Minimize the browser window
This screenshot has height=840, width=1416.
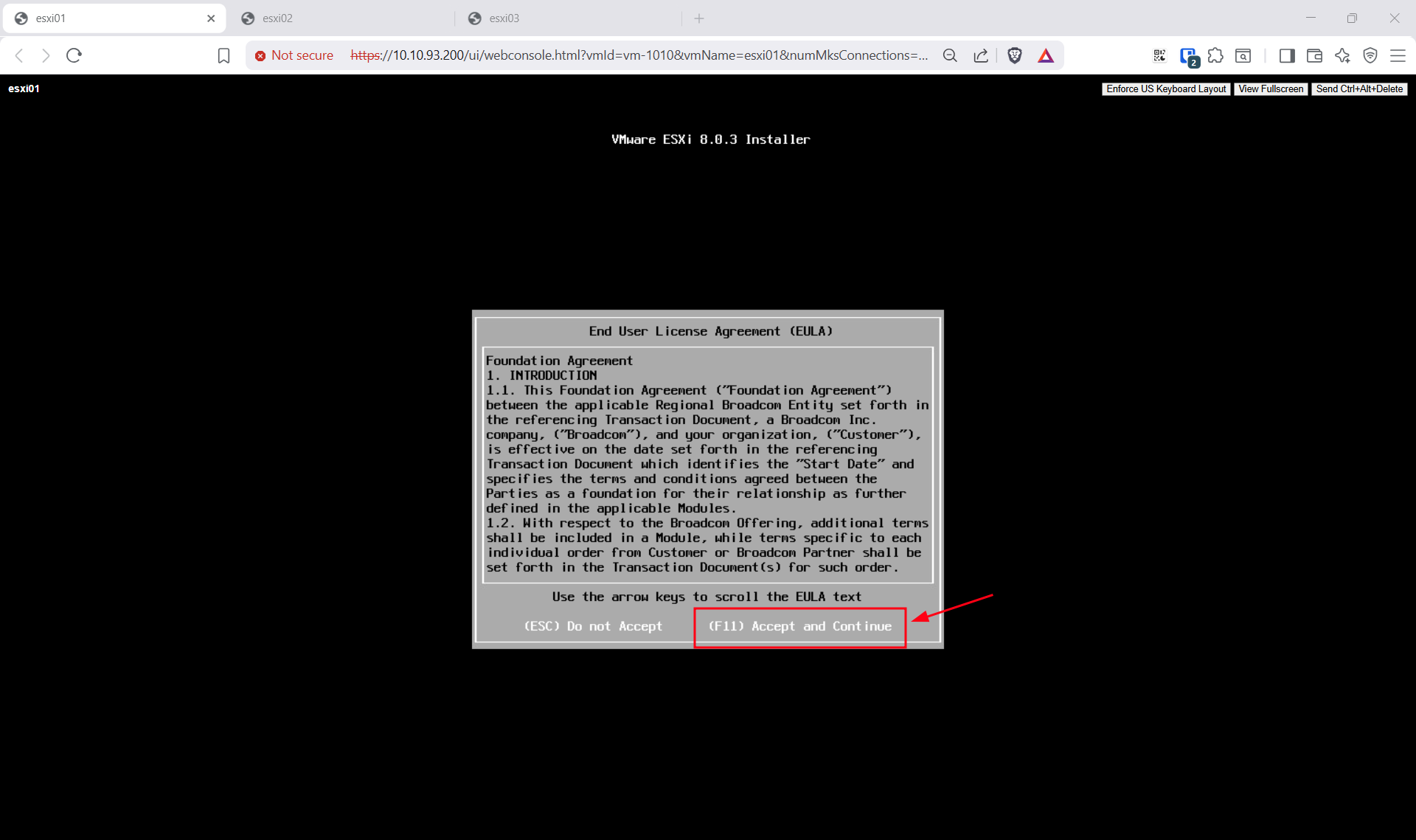tap(1311, 18)
